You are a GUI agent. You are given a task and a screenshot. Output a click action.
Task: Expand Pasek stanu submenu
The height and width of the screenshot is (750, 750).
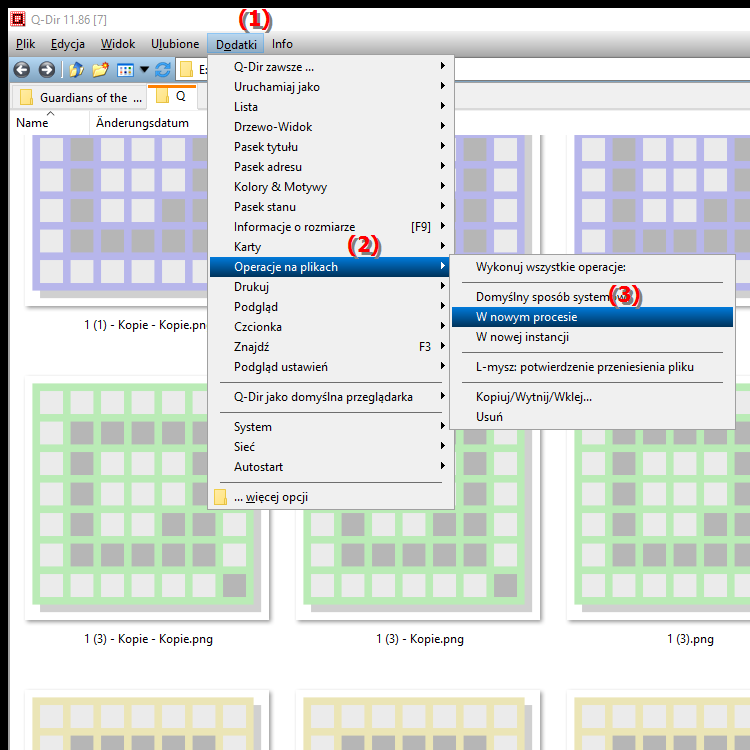(x=331, y=207)
